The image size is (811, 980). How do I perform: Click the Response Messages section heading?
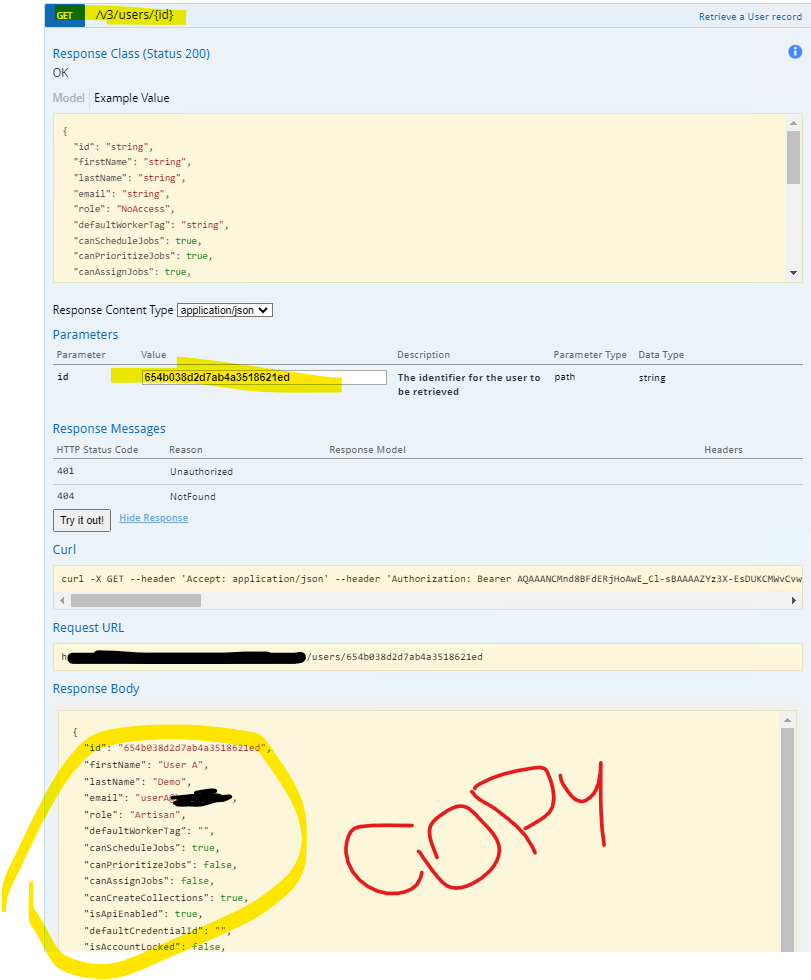coord(108,428)
